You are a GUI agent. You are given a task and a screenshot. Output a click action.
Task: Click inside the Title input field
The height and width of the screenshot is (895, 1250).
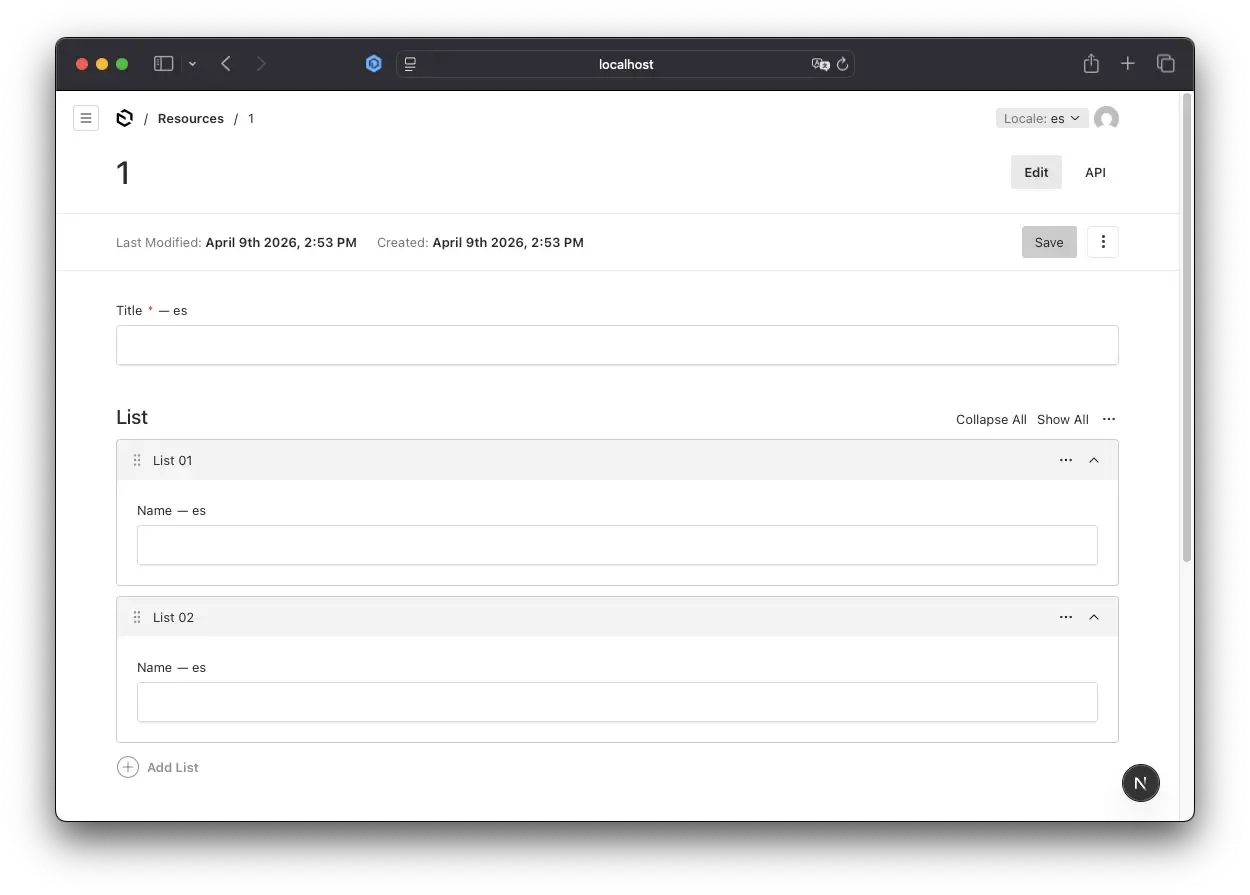[x=617, y=344]
